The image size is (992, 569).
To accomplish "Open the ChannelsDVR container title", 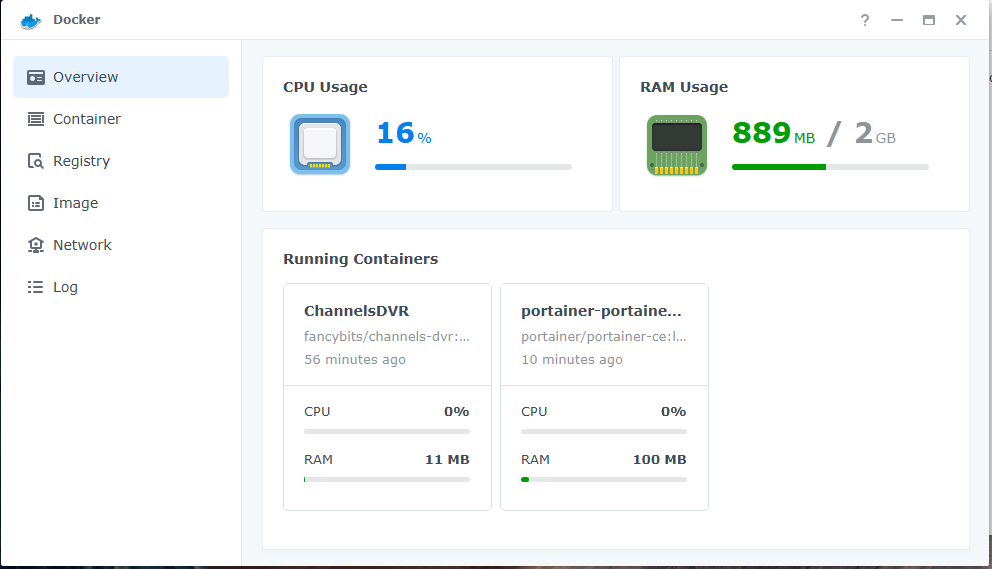I will pos(357,311).
